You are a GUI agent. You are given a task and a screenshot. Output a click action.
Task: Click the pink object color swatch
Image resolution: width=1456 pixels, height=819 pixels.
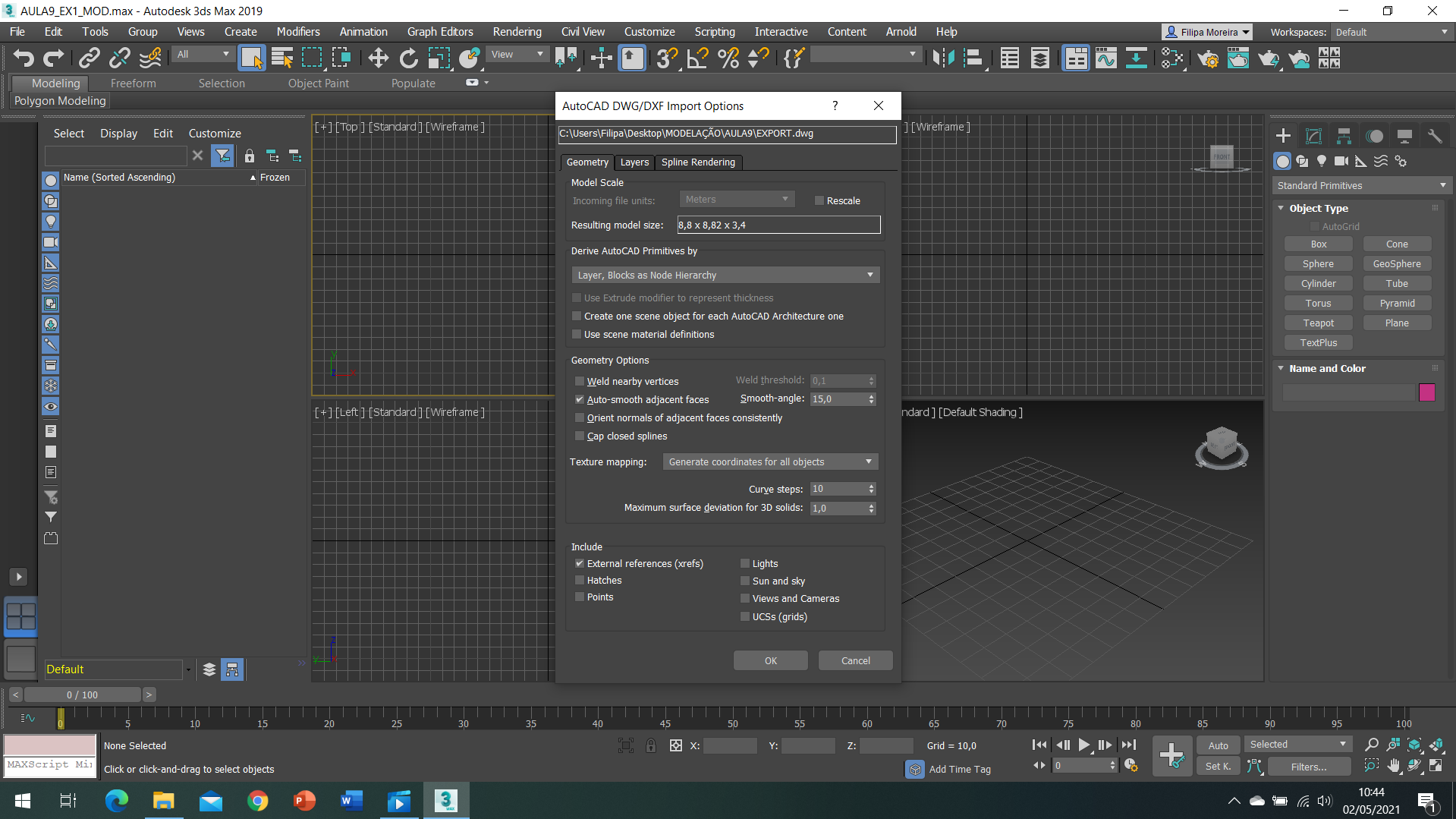[1426, 392]
